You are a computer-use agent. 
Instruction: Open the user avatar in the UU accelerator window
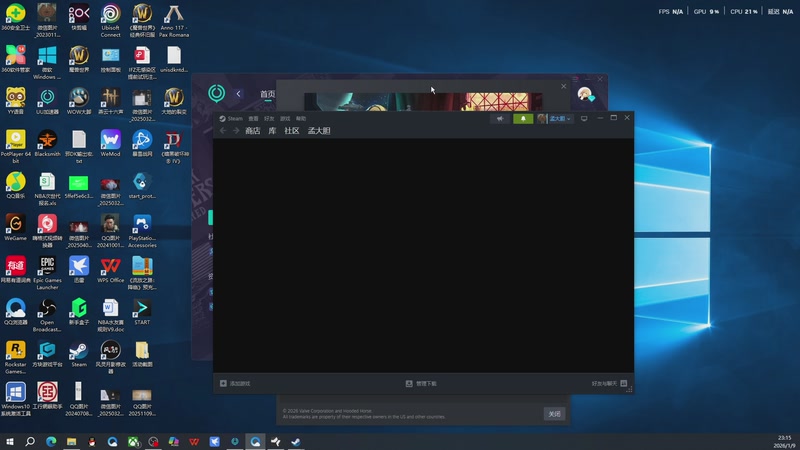[585, 94]
